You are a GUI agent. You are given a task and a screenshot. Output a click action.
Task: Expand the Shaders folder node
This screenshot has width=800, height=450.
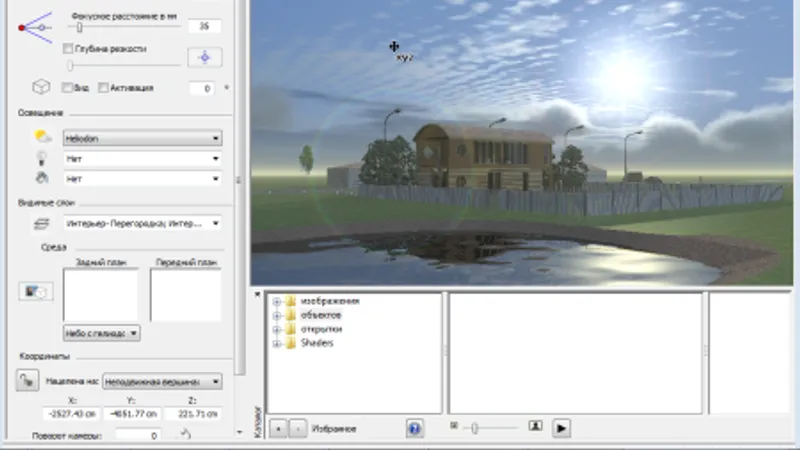pos(277,343)
